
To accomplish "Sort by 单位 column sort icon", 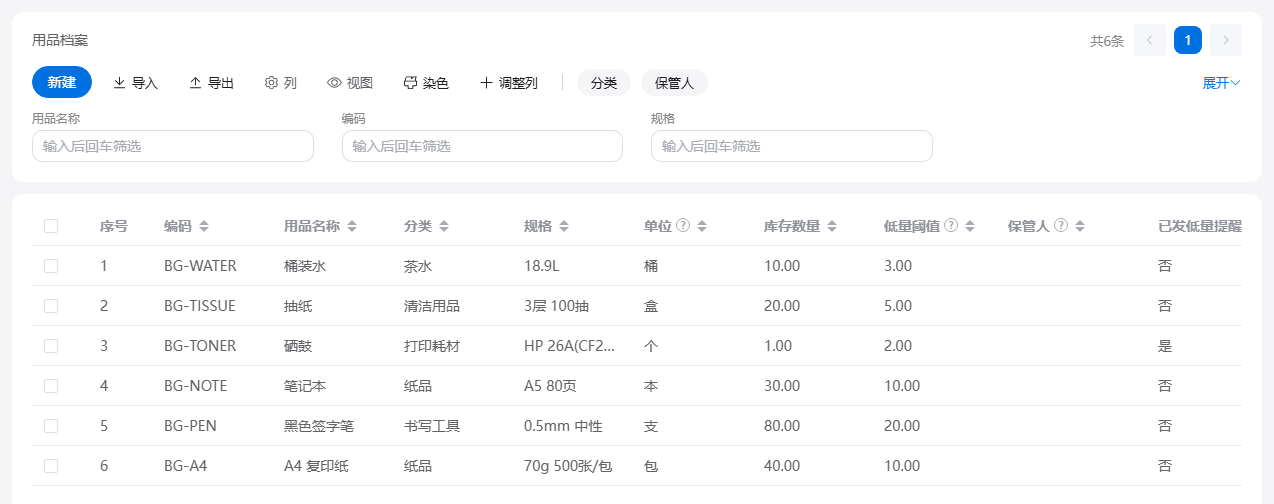I will pyautogui.click(x=702, y=226).
